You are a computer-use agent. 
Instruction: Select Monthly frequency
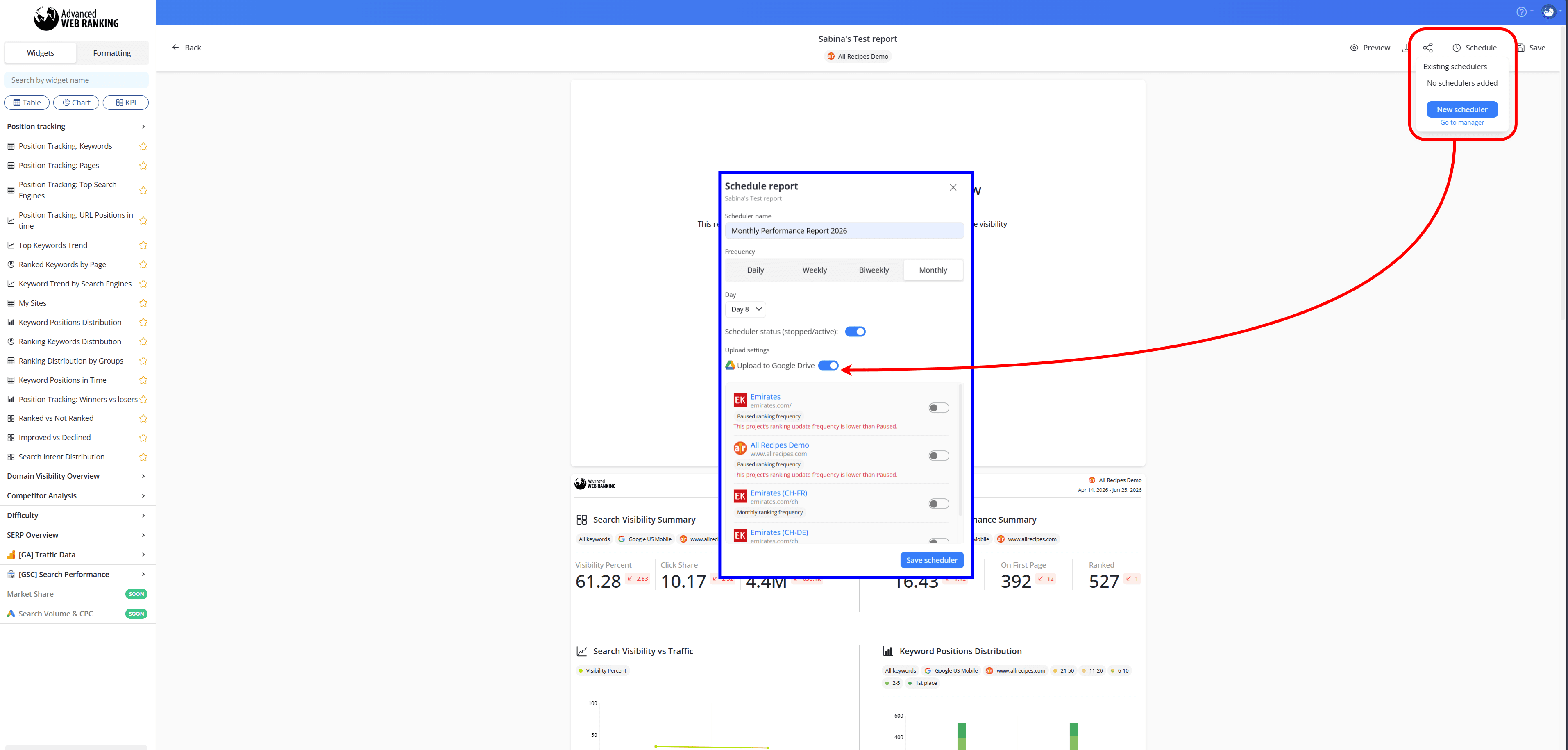point(933,270)
